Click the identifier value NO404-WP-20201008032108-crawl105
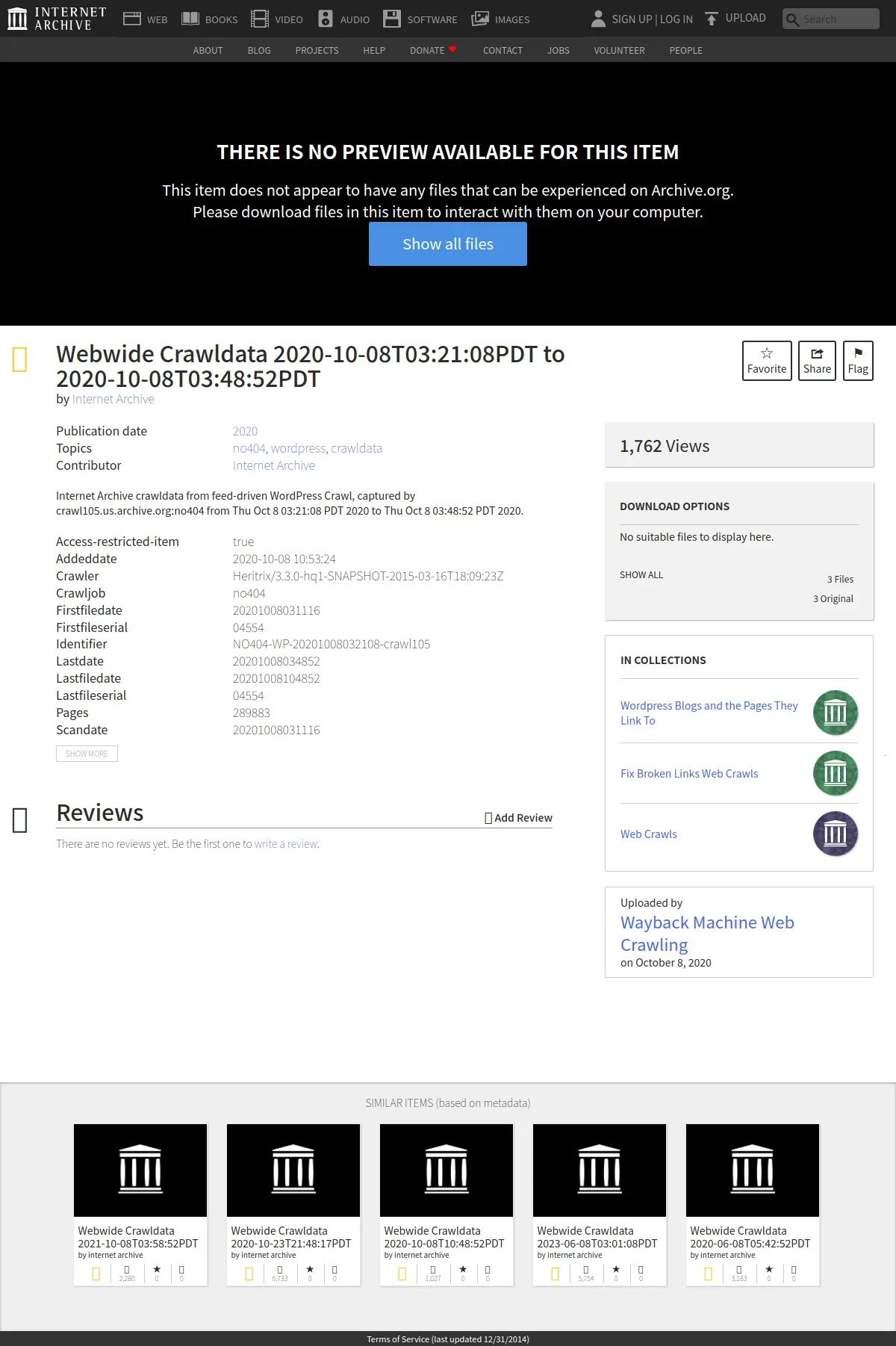Screen dimensions: 896x1346 click(x=332, y=644)
